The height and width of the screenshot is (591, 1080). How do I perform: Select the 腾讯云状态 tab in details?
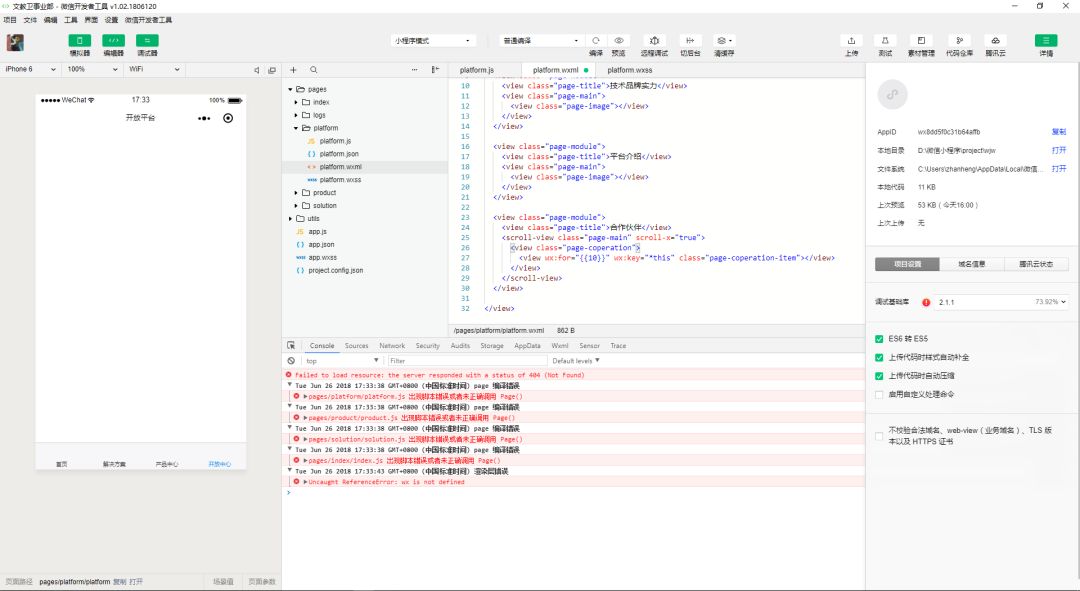tap(1036, 264)
